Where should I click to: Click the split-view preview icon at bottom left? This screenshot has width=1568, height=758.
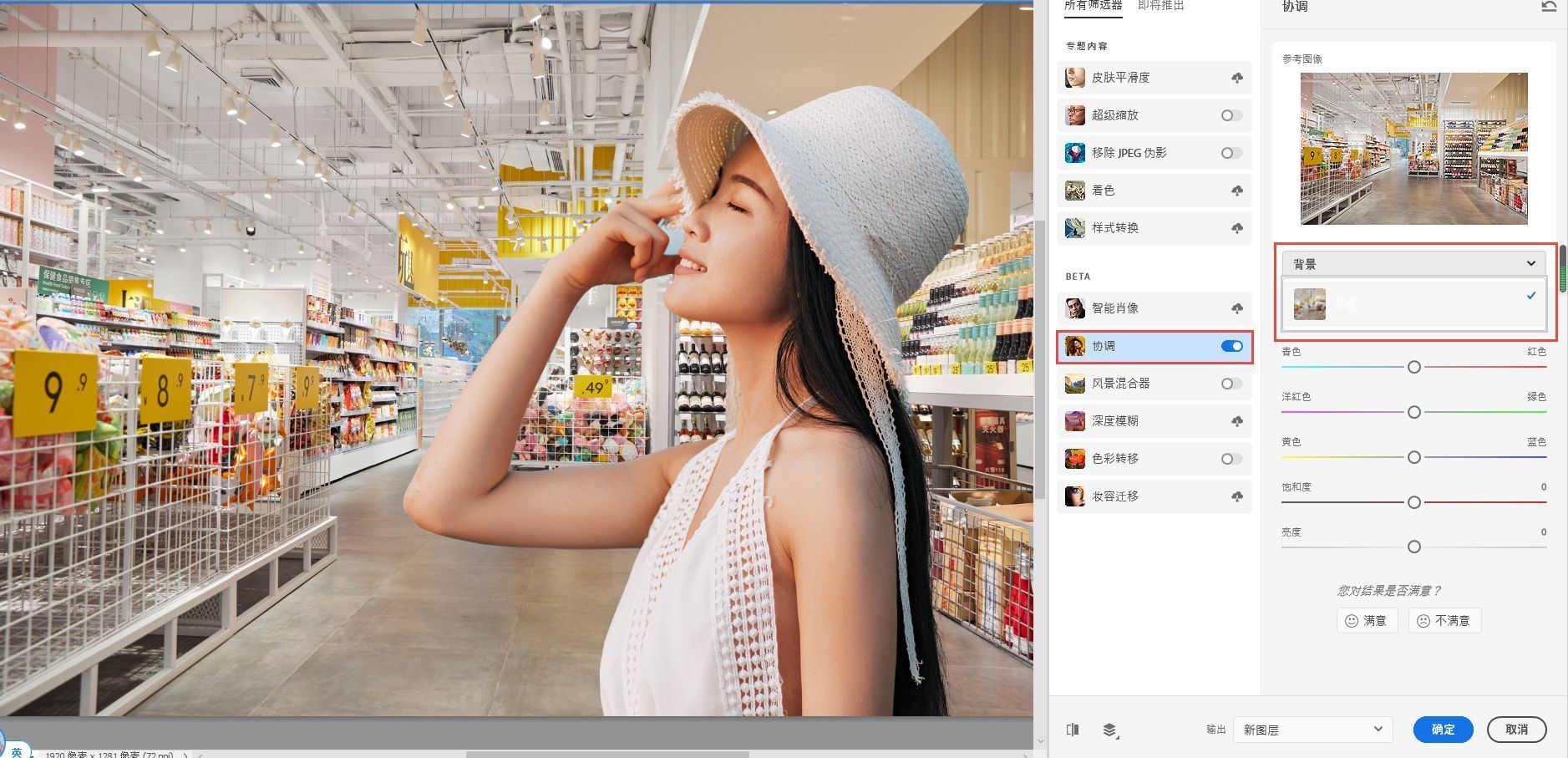click(x=1073, y=729)
